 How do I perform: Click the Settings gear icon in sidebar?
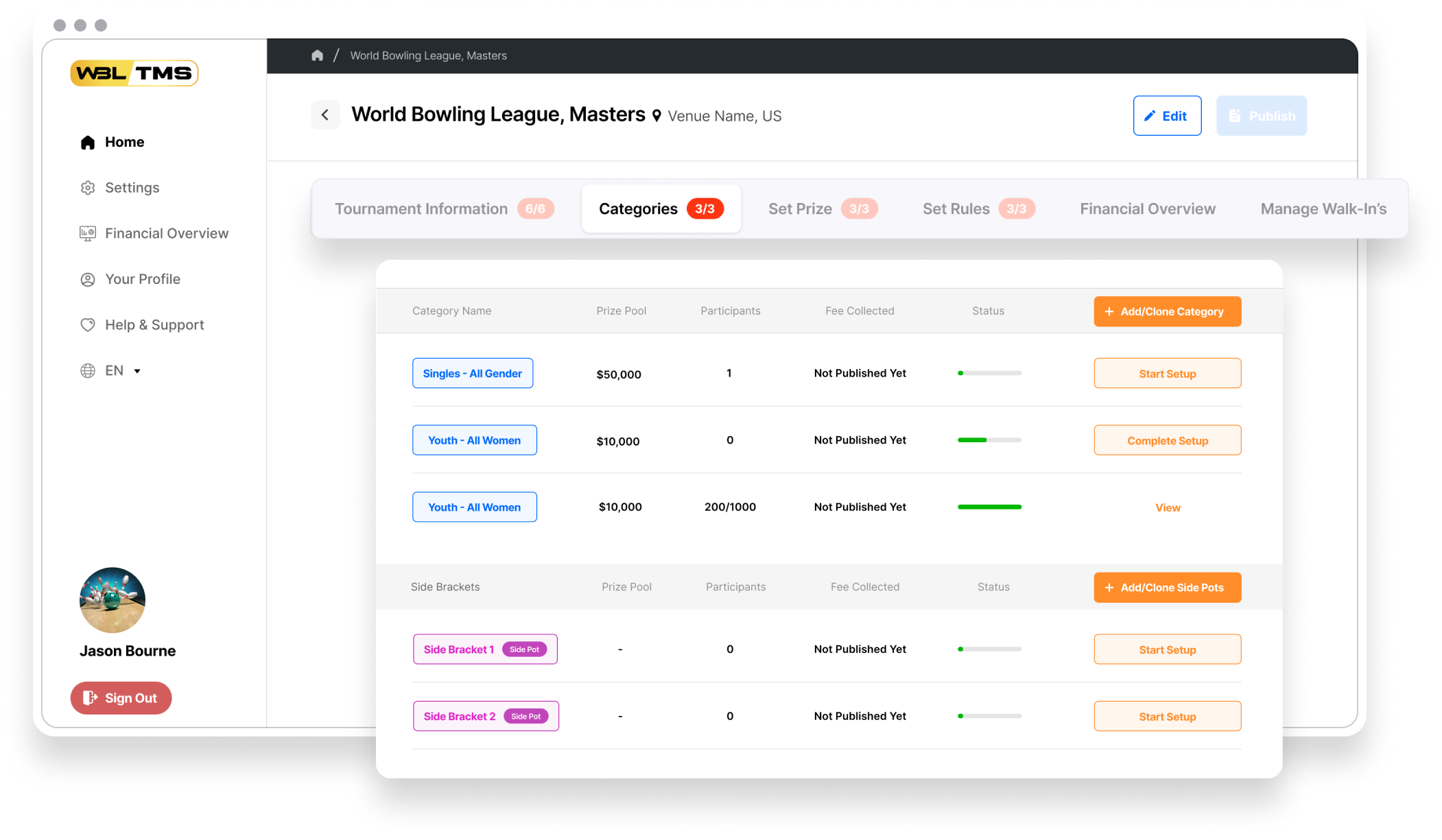pos(88,188)
